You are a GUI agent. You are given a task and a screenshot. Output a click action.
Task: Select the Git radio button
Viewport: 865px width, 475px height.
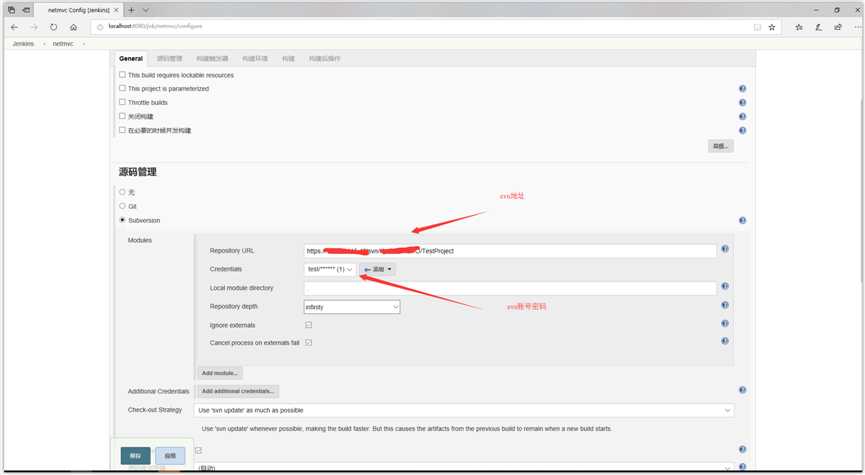[122, 206]
